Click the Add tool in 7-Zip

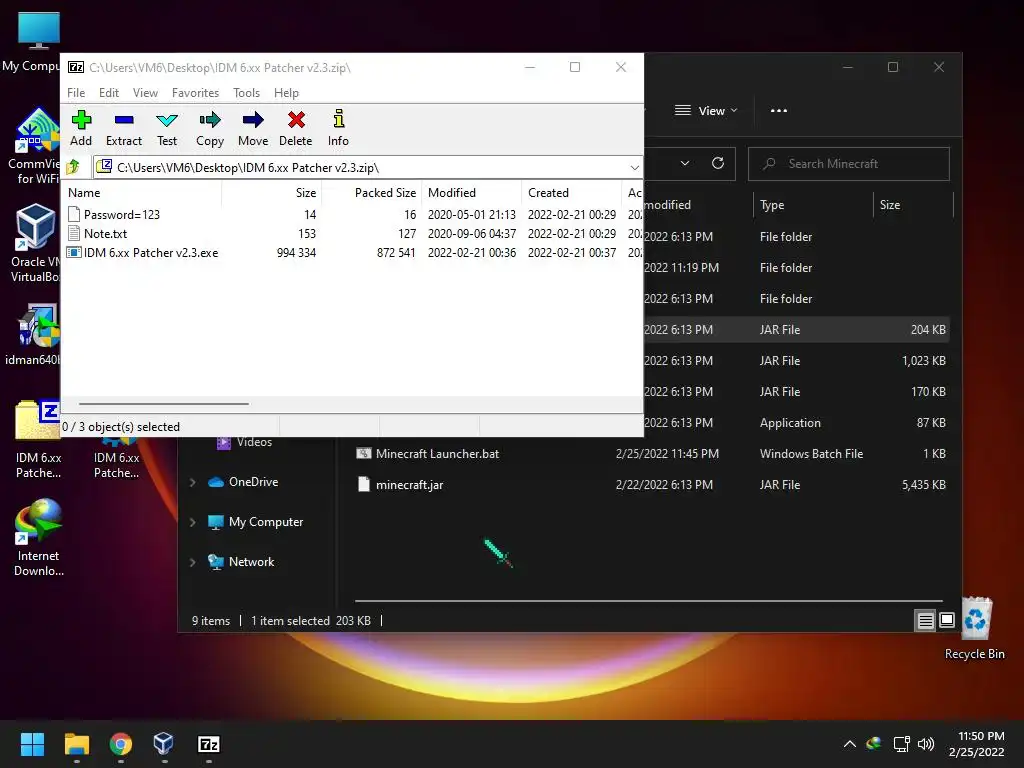(81, 128)
